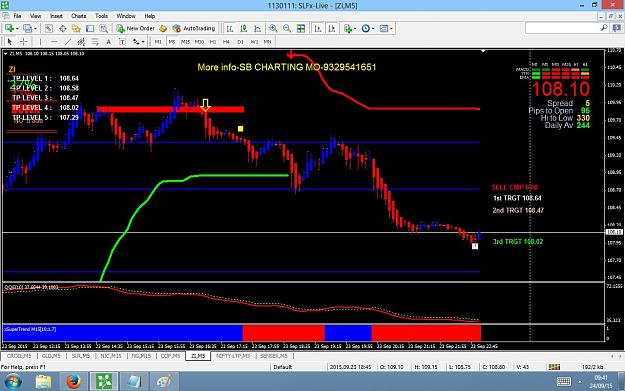Select the Text Label tool
625x391 pixels.
coord(122,41)
